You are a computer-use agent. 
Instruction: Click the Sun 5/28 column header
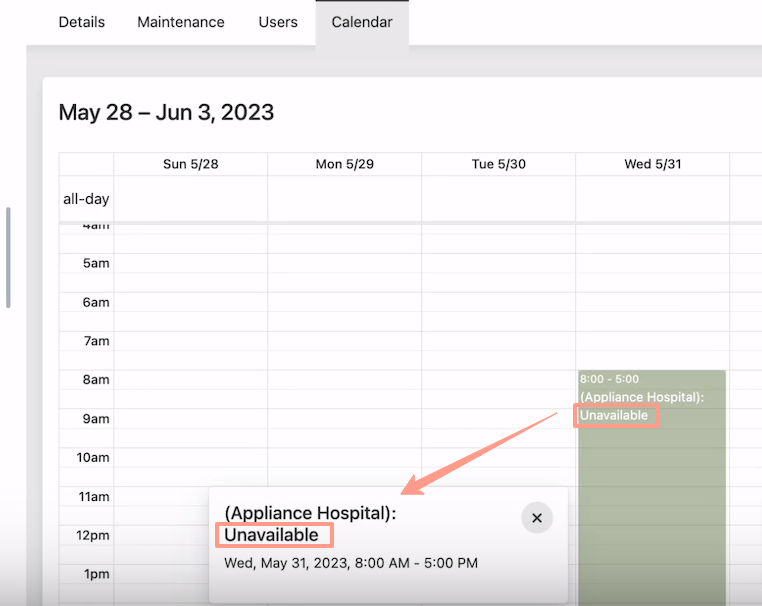(x=190, y=164)
